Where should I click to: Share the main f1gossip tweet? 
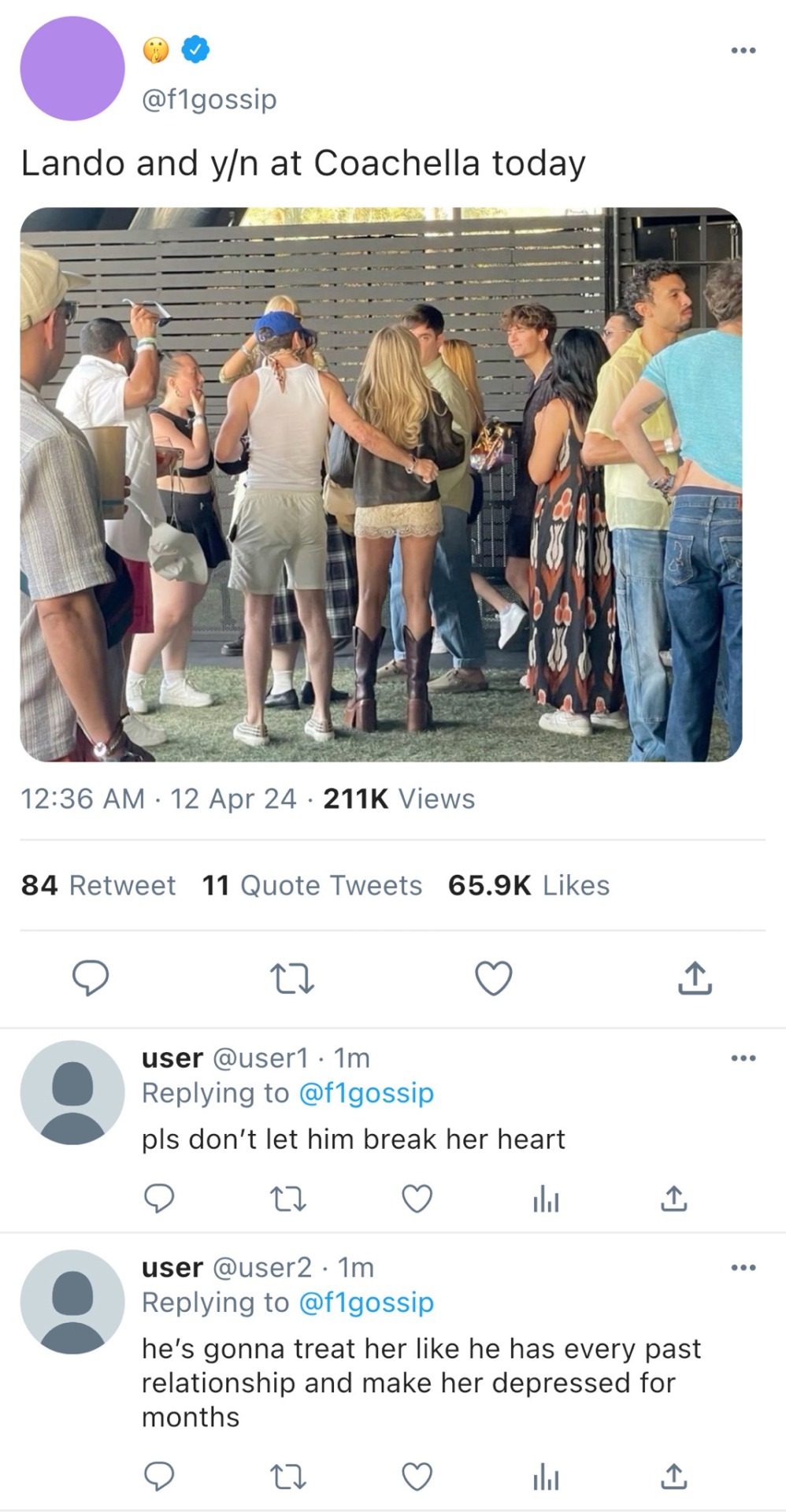tap(695, 978)
